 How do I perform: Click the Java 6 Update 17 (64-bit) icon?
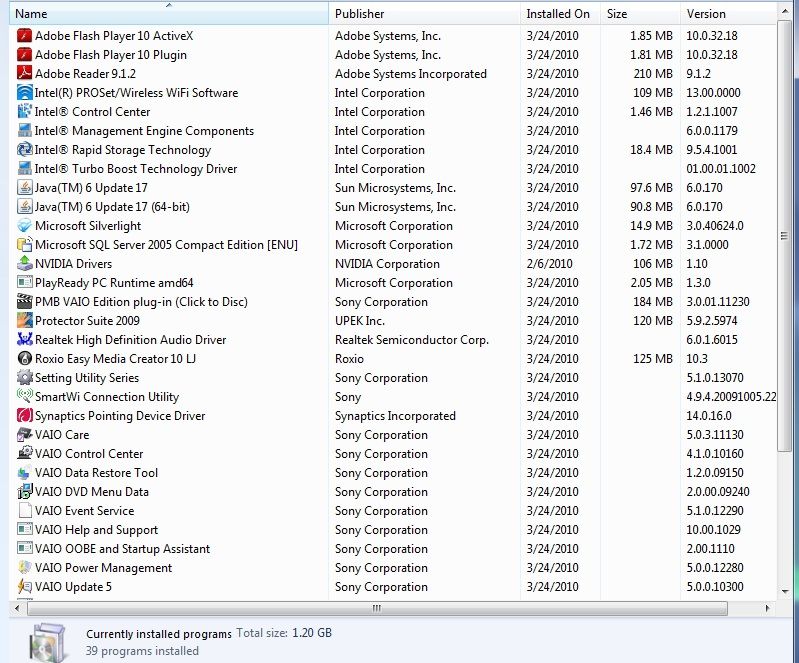click(x=24, y=207)
